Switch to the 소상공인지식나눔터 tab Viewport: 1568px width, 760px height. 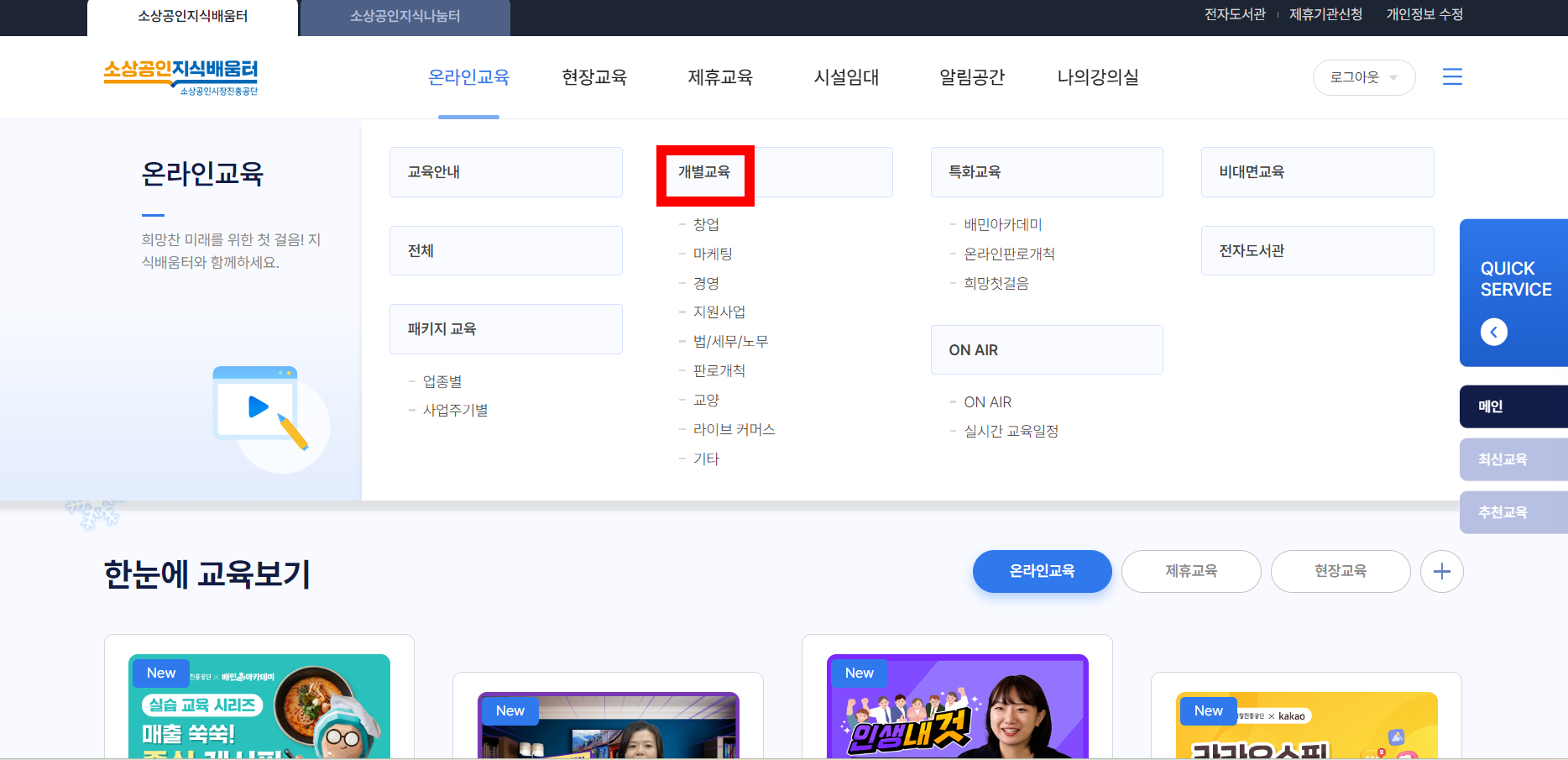(x=405, y=15)
